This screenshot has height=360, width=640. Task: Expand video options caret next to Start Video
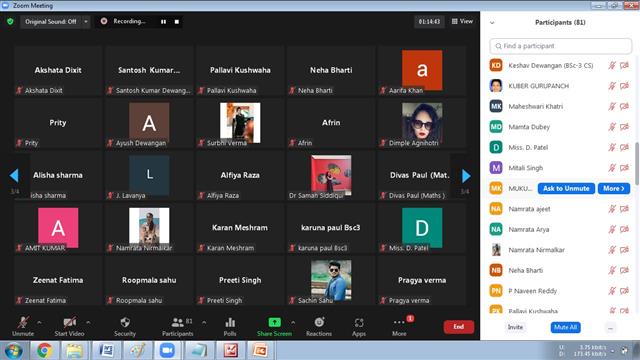(88, 322)
